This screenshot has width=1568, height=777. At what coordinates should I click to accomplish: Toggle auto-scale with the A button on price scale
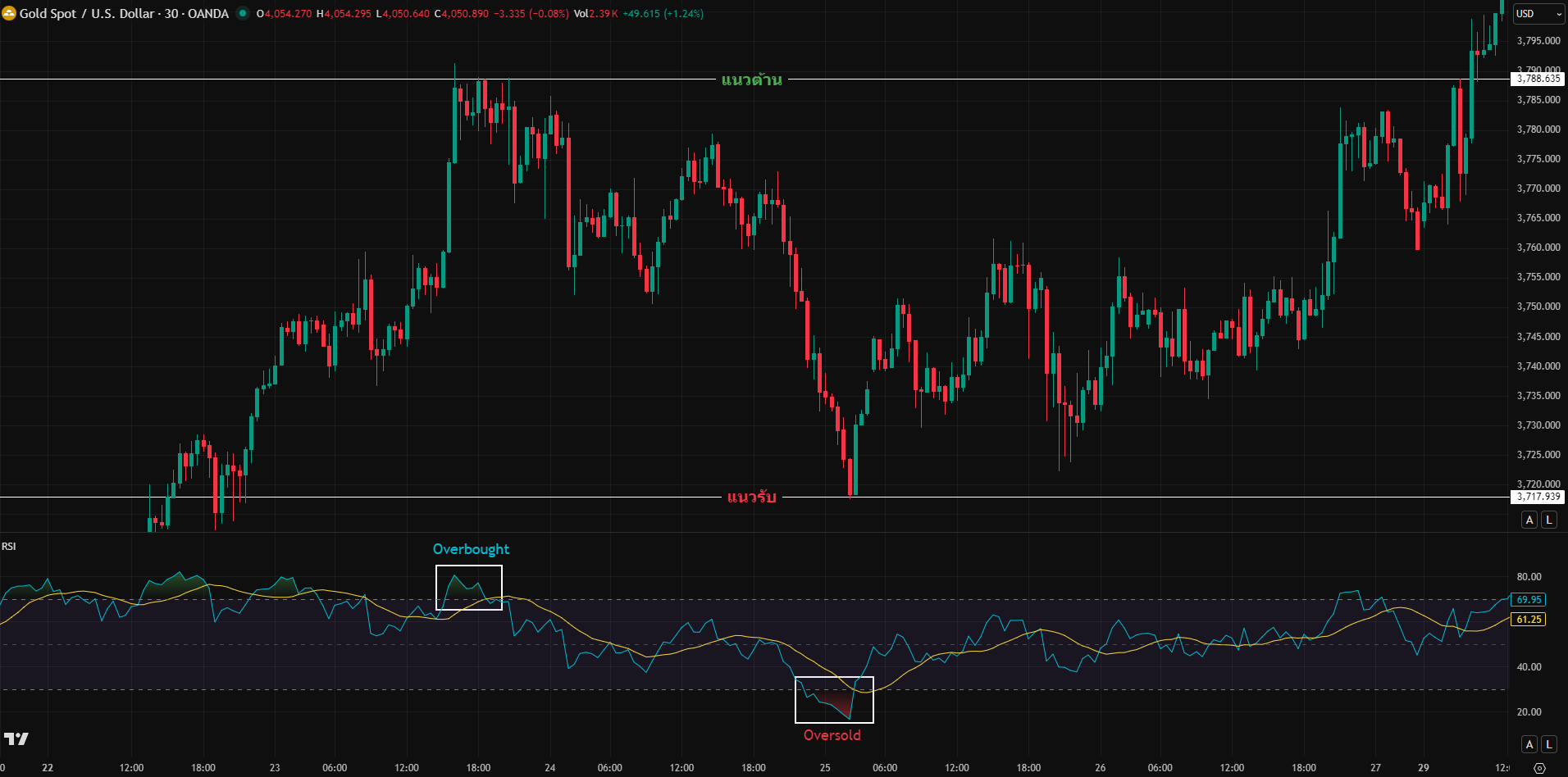(x=1529, y=519)
